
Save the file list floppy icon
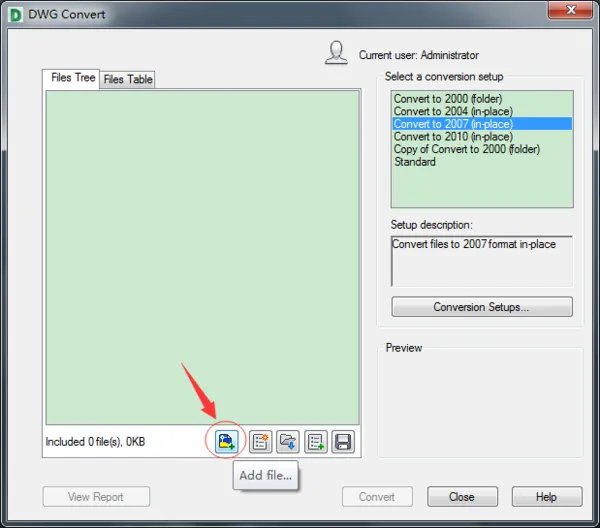point(342,441)
